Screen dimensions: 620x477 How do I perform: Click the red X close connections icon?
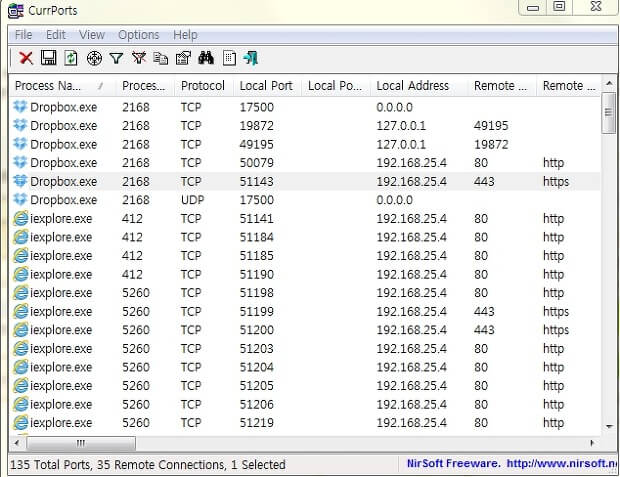26,58
